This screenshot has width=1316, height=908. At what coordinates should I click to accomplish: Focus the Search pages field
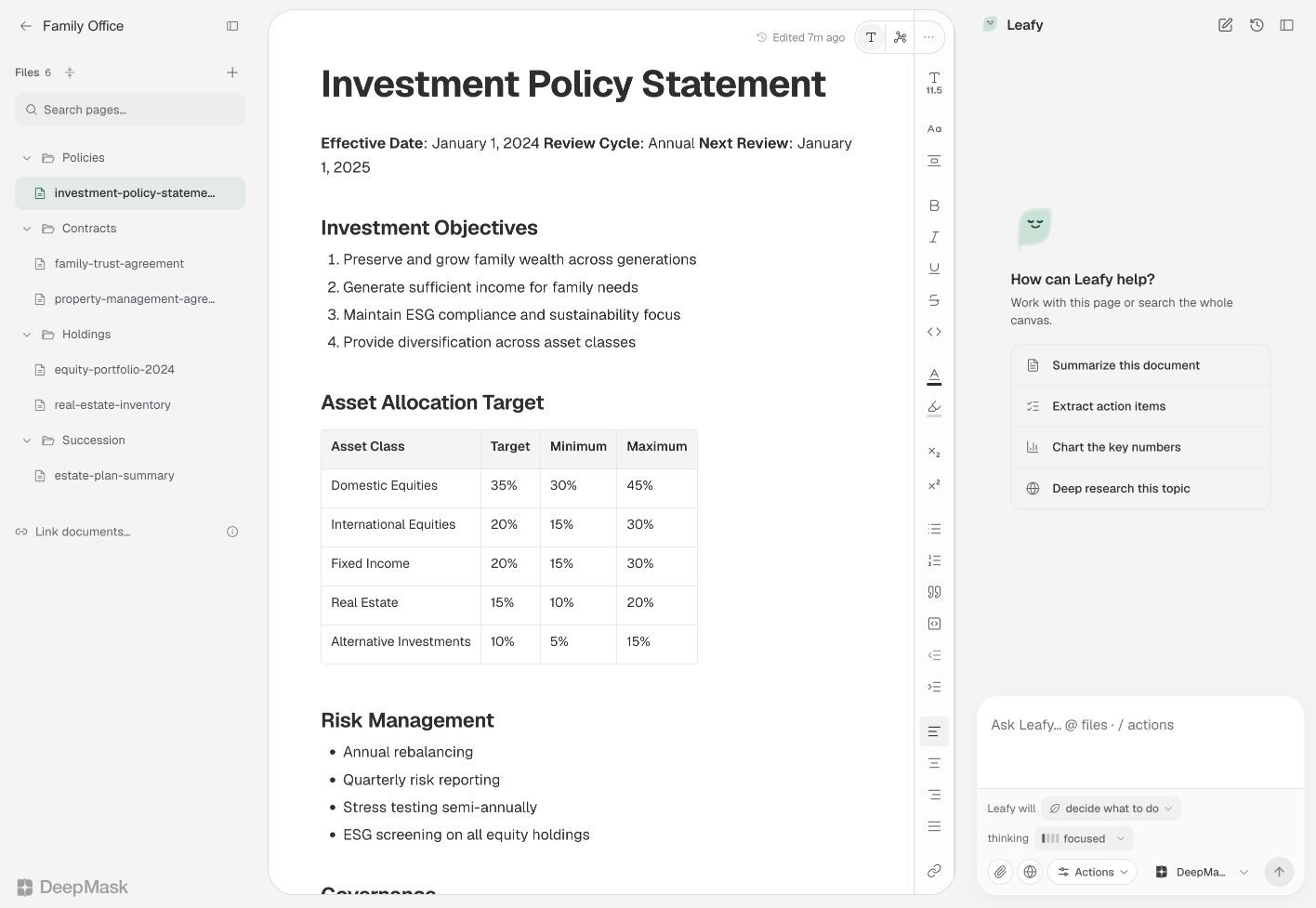(130, 110)
